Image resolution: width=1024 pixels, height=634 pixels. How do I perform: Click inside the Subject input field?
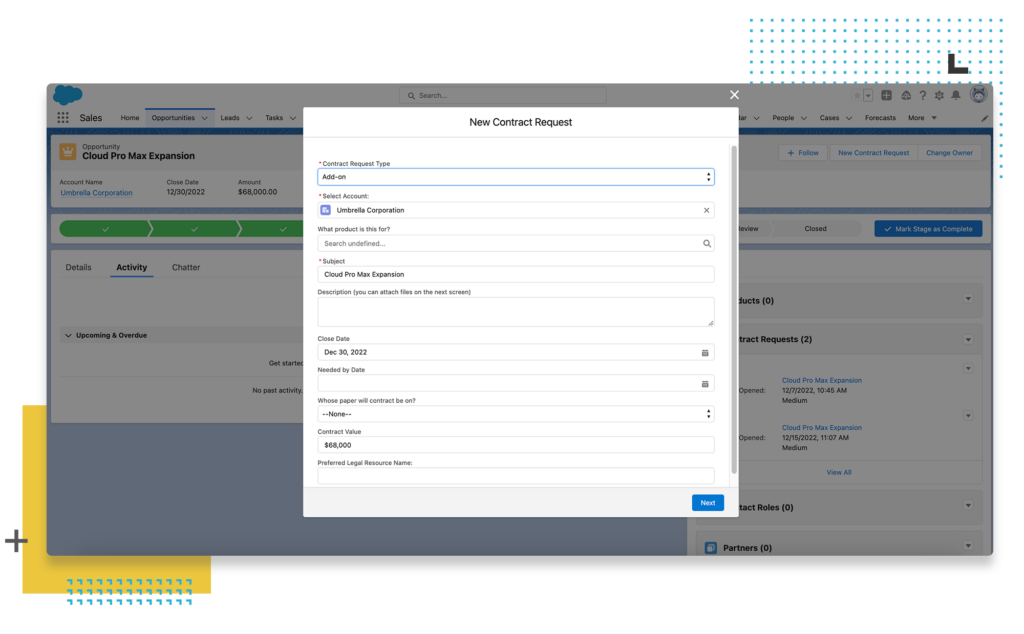click(515, 273)
